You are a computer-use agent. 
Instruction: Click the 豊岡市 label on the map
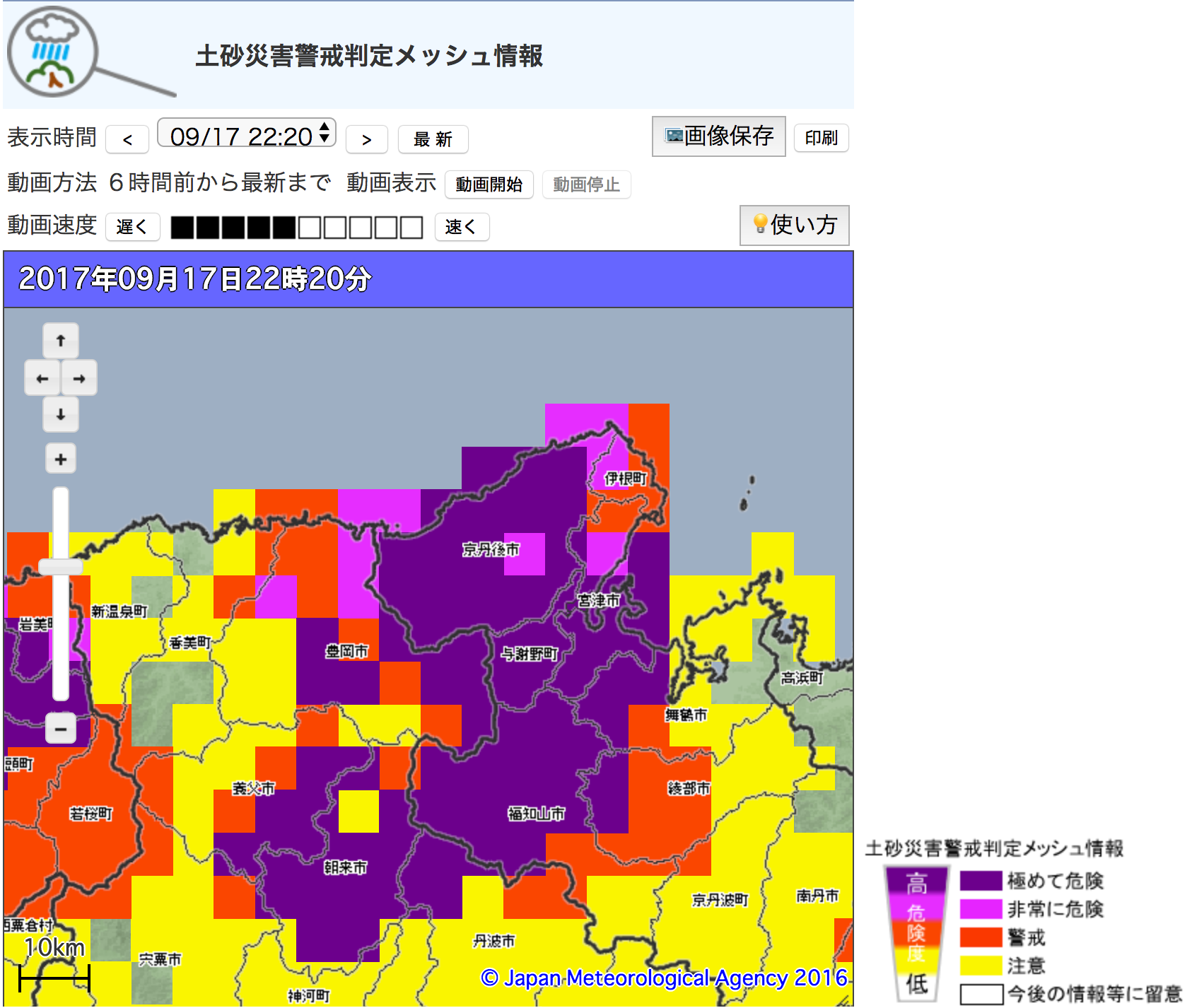pyautogui.click(x=347, y=651)
